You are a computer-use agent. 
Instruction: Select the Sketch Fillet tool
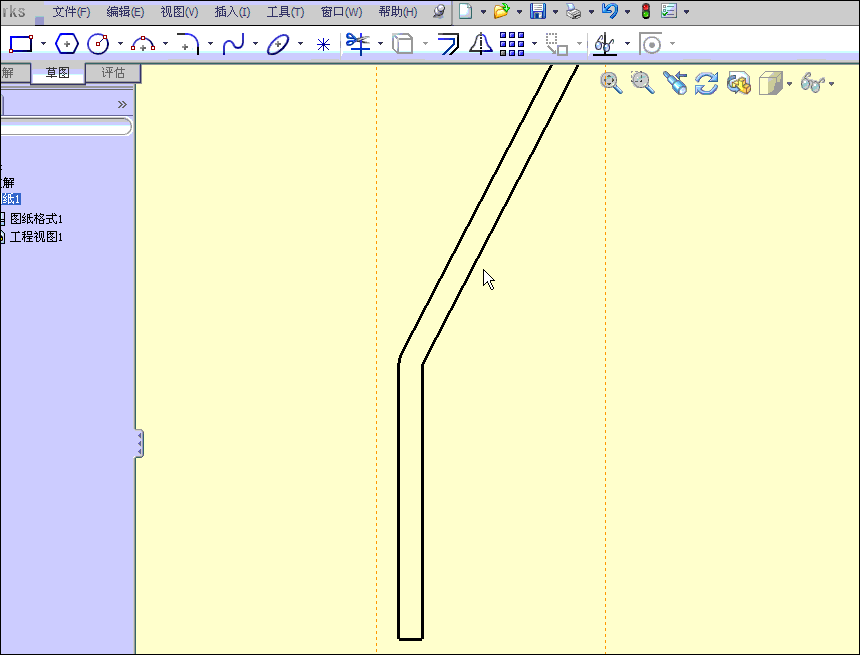coord(188,44)
